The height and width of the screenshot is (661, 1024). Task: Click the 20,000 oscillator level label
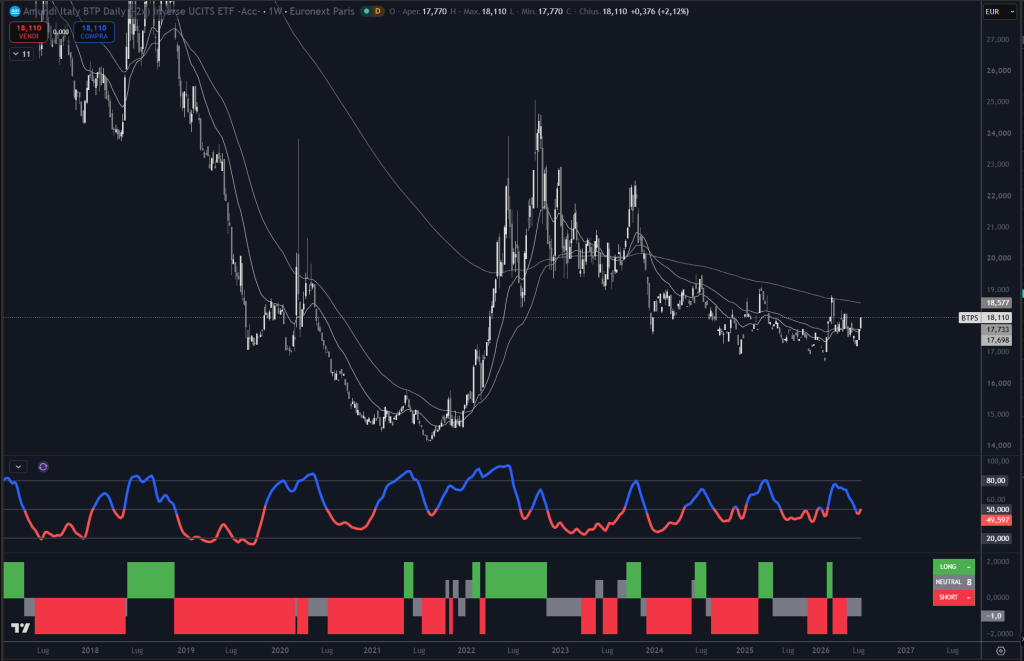click(x=997, y=538)
